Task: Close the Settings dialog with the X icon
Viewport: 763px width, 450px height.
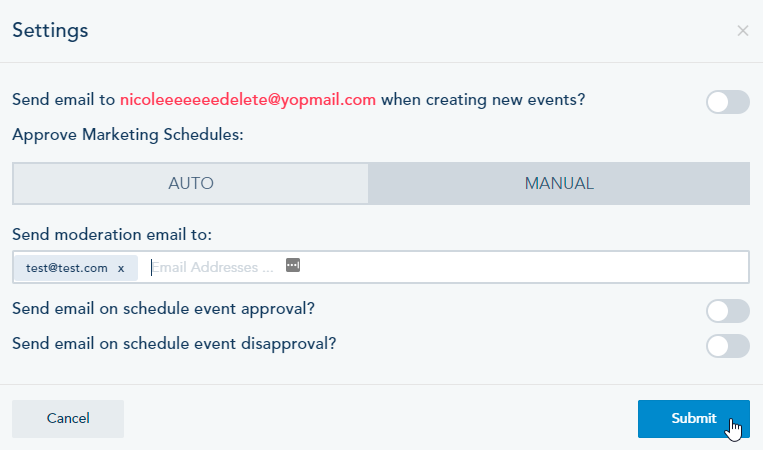Action: pos(743,31)
